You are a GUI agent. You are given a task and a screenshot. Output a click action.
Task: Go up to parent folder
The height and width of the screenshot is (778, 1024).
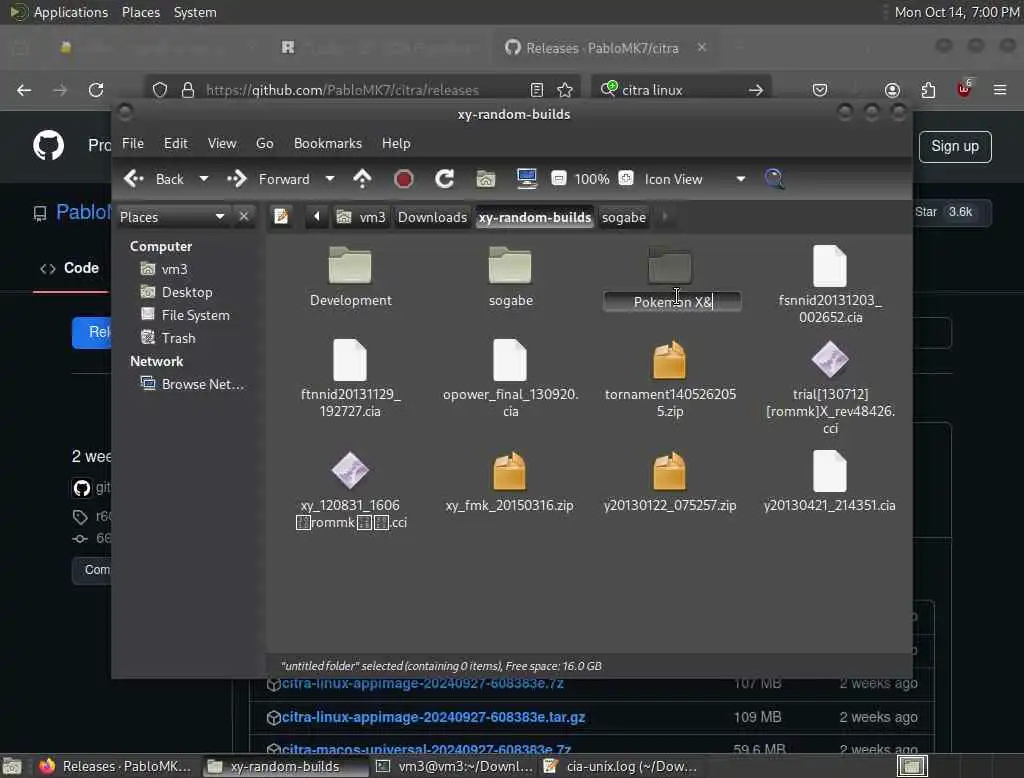coord(362,178)
